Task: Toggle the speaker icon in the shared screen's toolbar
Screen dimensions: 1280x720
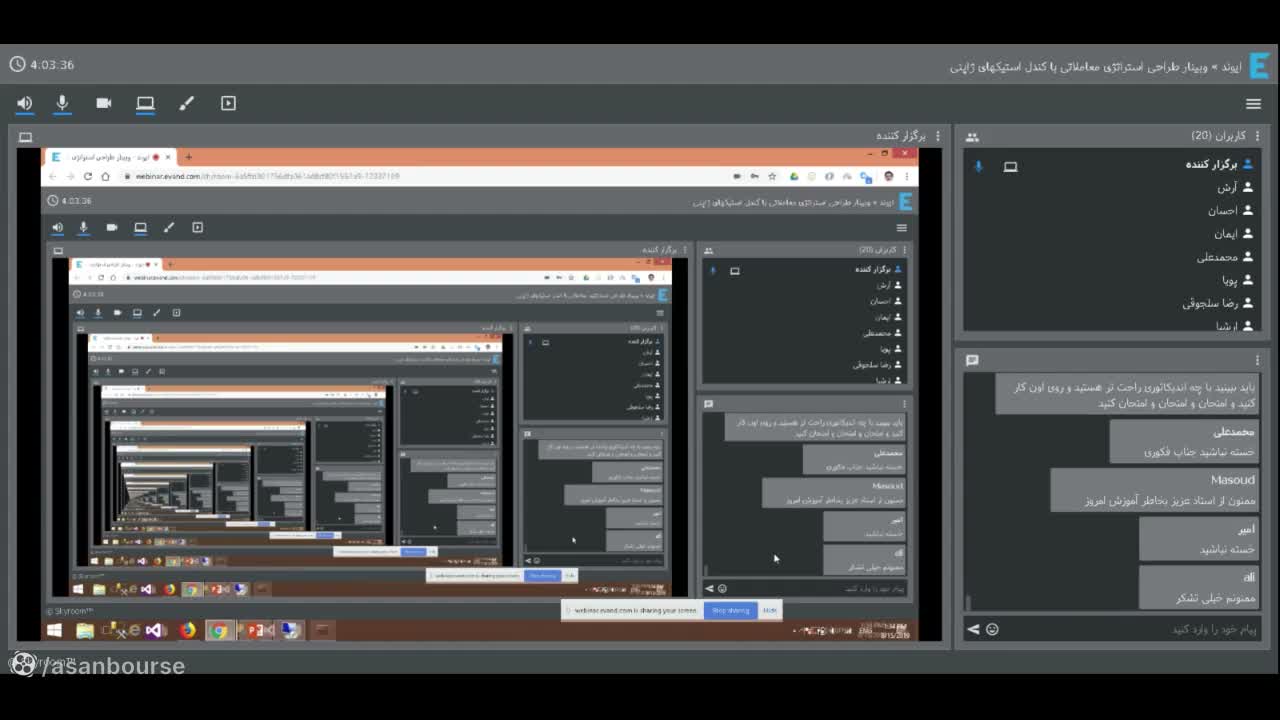Action: point(57,227)
